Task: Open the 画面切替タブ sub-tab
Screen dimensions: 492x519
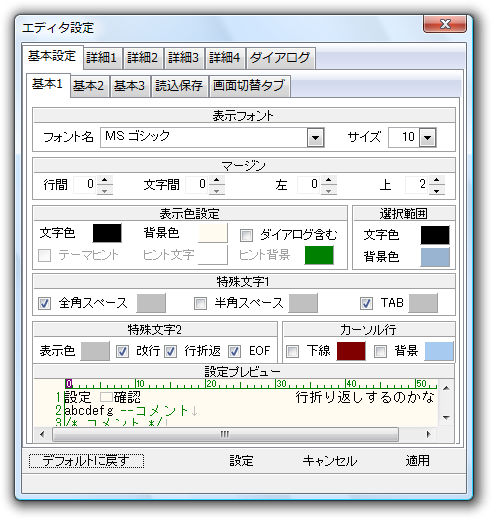Action: [x=250, y=86]
